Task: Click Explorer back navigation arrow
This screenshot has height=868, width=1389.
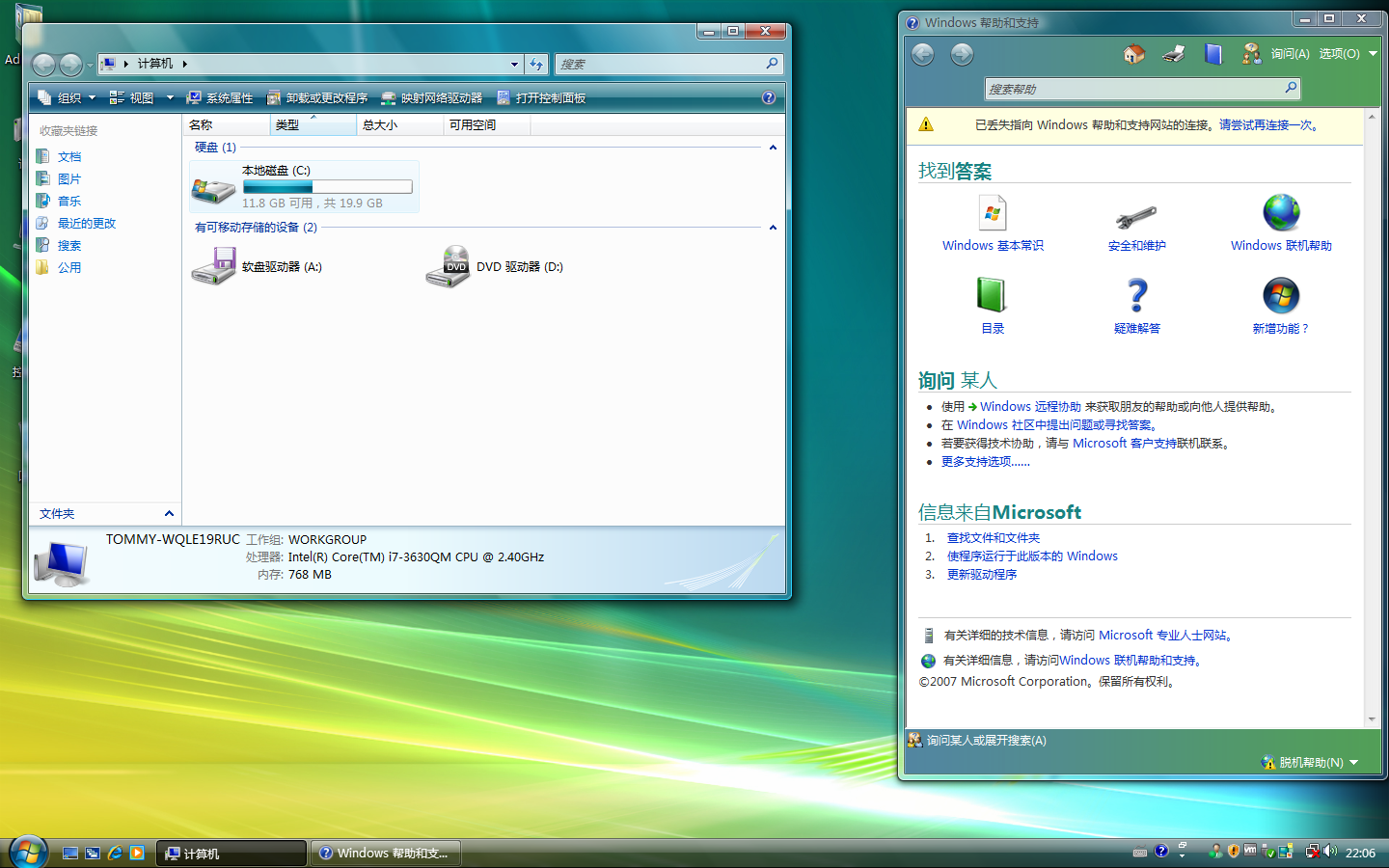Action: (x=43, y=65)
